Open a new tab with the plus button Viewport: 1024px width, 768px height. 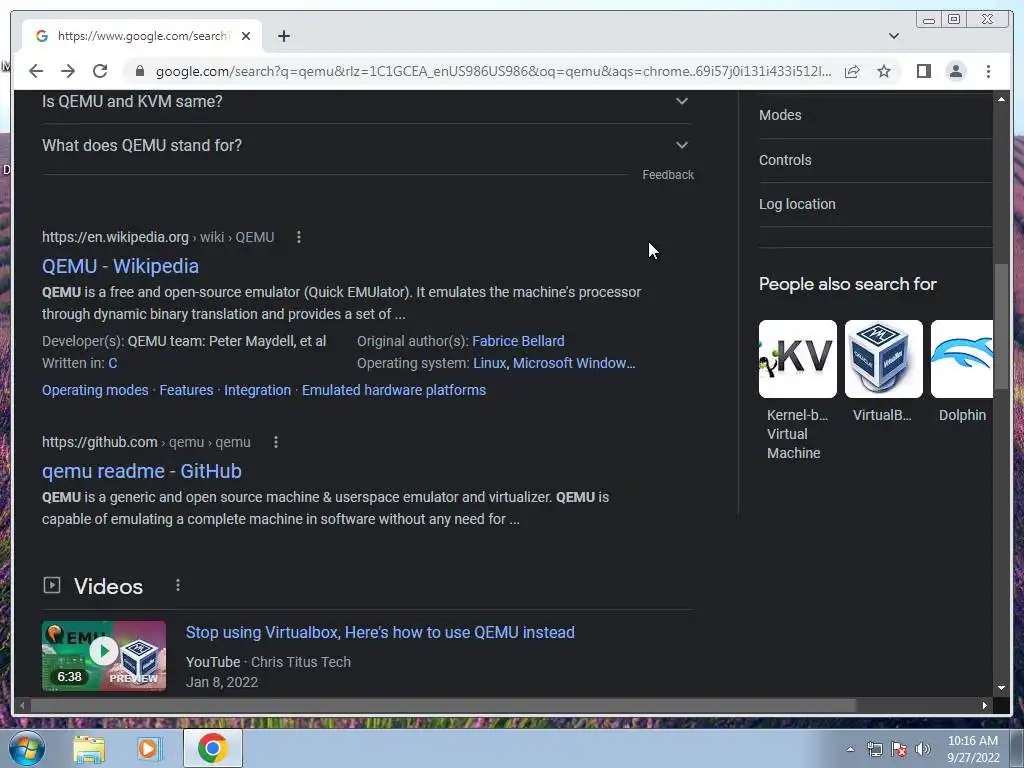tap(283, 36)
